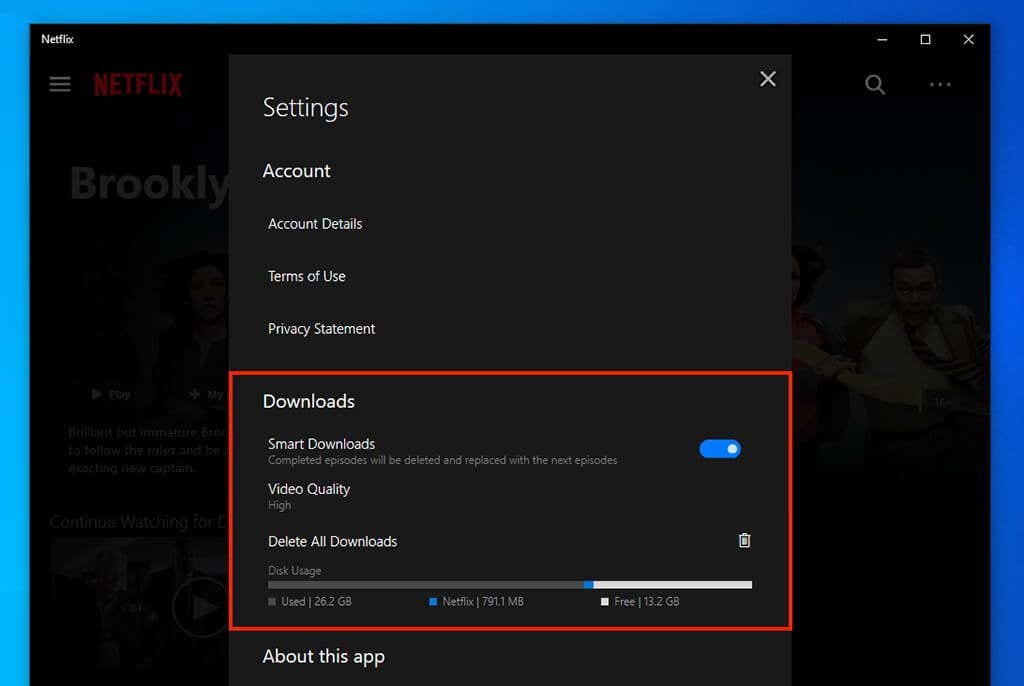Select the Downloads settings section
The image size is (1024, 686).
coord(308,401)
